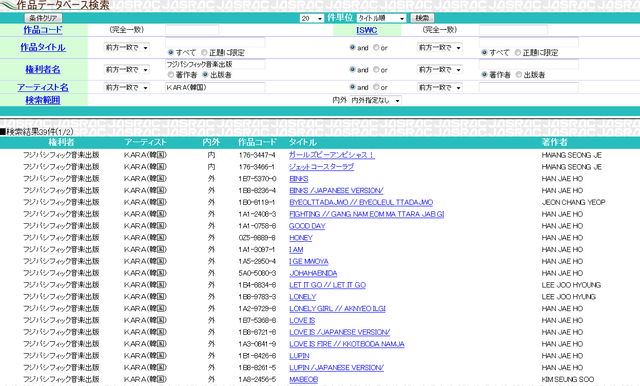
Task: Open the I AM title link
Action: tap(296, 250)
